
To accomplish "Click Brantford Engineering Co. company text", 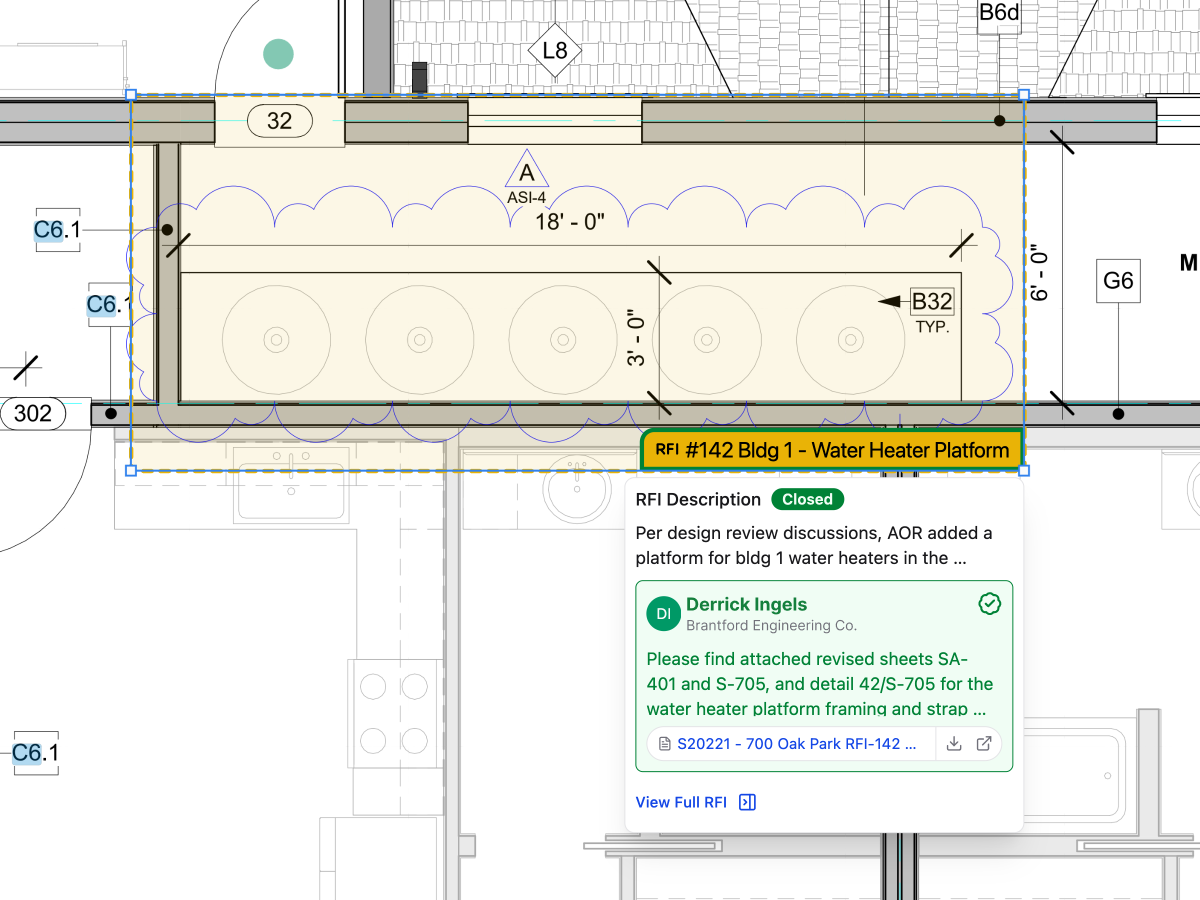I will [771, 625].
